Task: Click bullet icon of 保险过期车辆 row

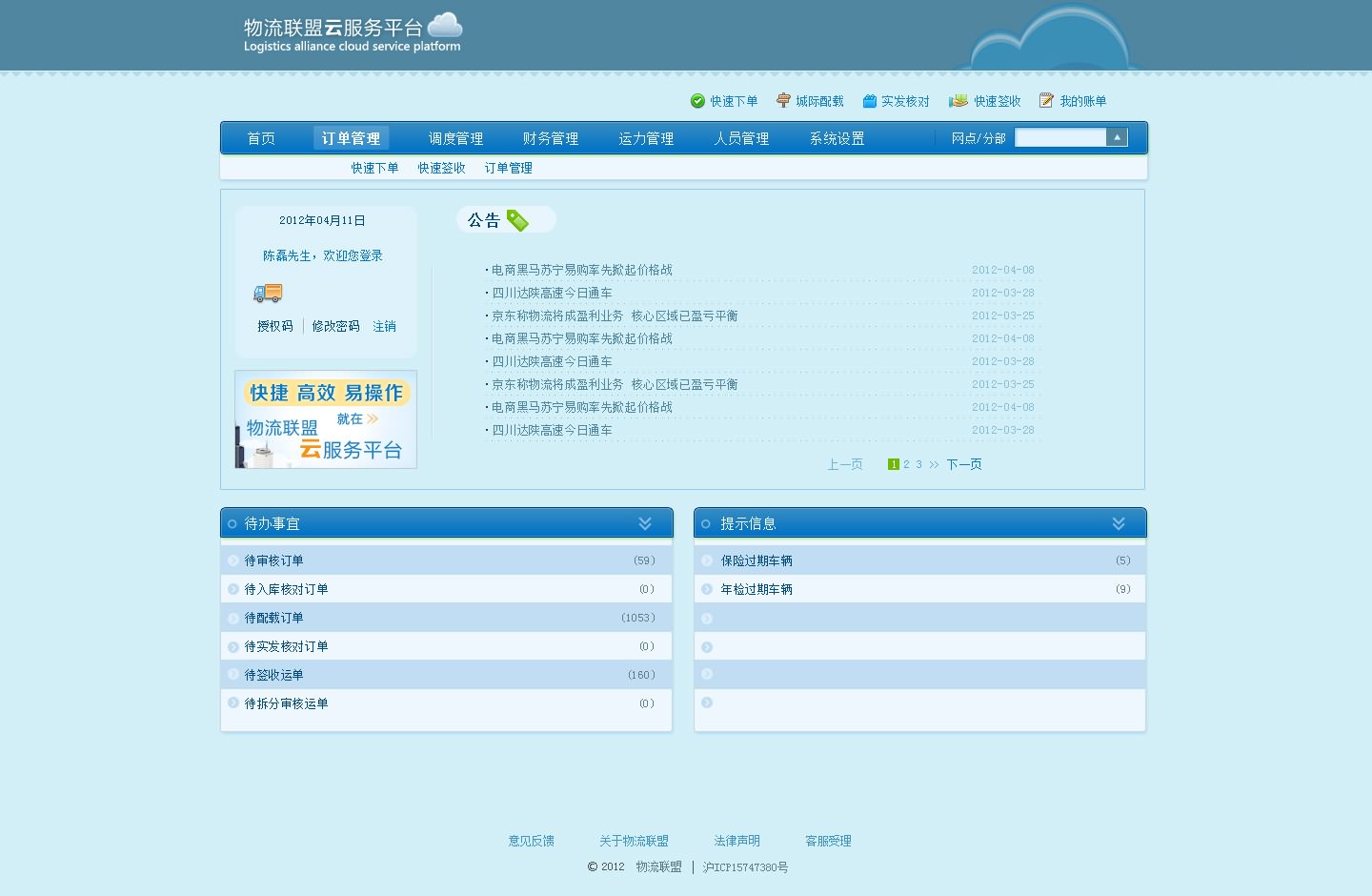Action: [x=707, y=560]
